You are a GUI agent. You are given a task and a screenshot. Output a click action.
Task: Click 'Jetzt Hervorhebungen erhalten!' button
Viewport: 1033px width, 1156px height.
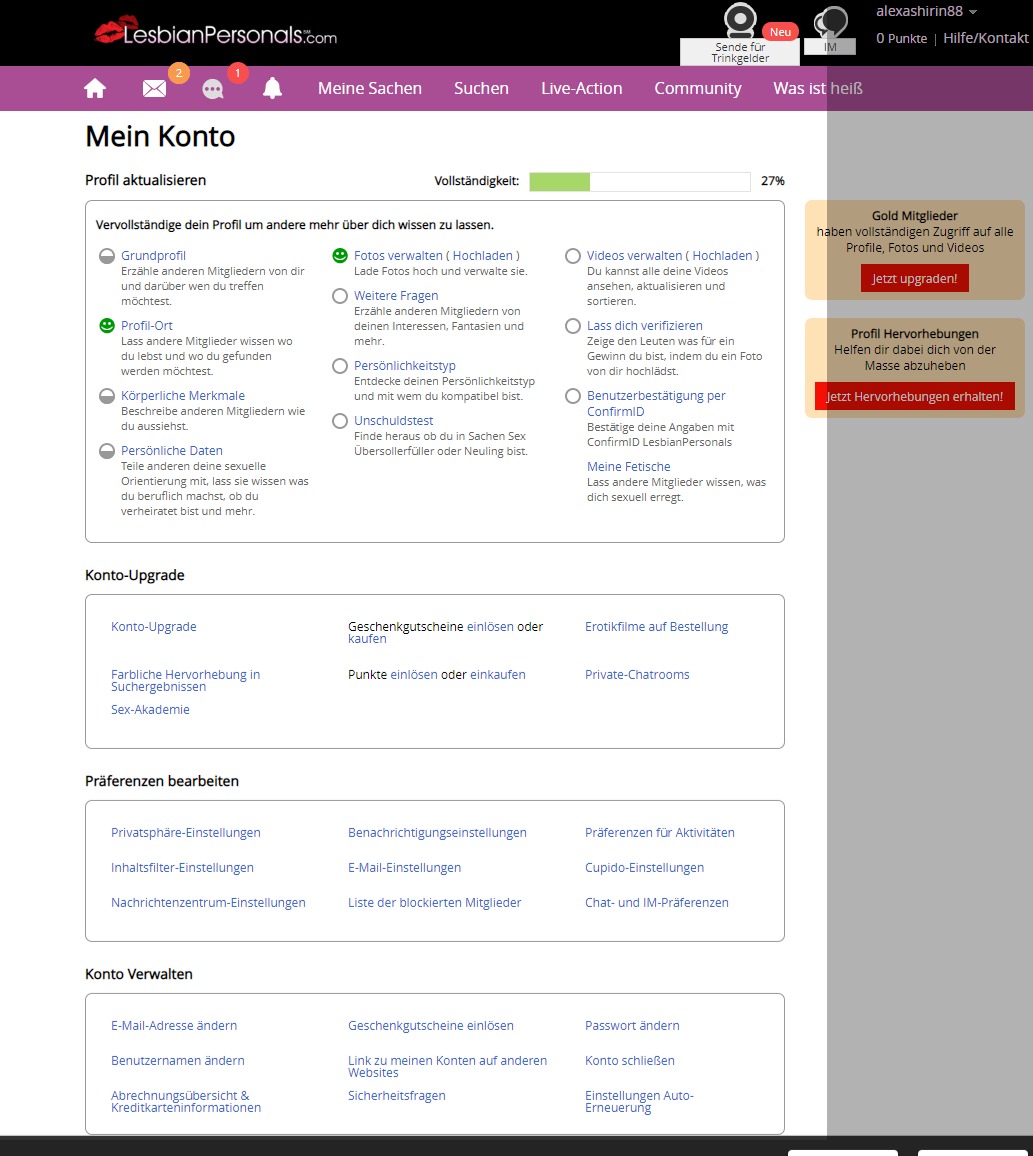pyautogui.click(x=914, y=396)
